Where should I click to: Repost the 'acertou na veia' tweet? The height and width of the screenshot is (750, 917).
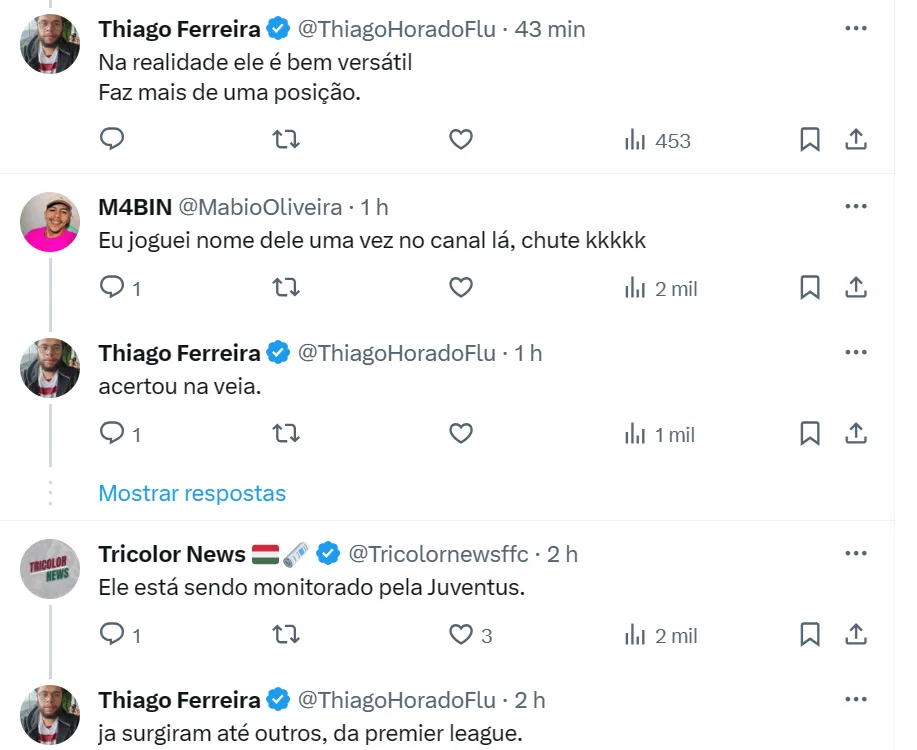286,434
